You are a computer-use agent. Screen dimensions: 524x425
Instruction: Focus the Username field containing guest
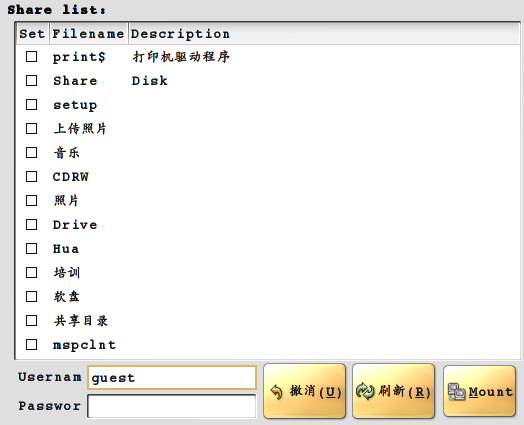[x=172, y=378]
